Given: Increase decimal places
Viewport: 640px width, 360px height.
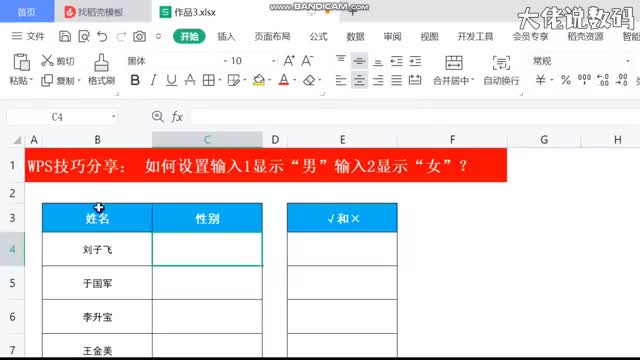Looking at the screenshot, I should click(x=603, y=80).
